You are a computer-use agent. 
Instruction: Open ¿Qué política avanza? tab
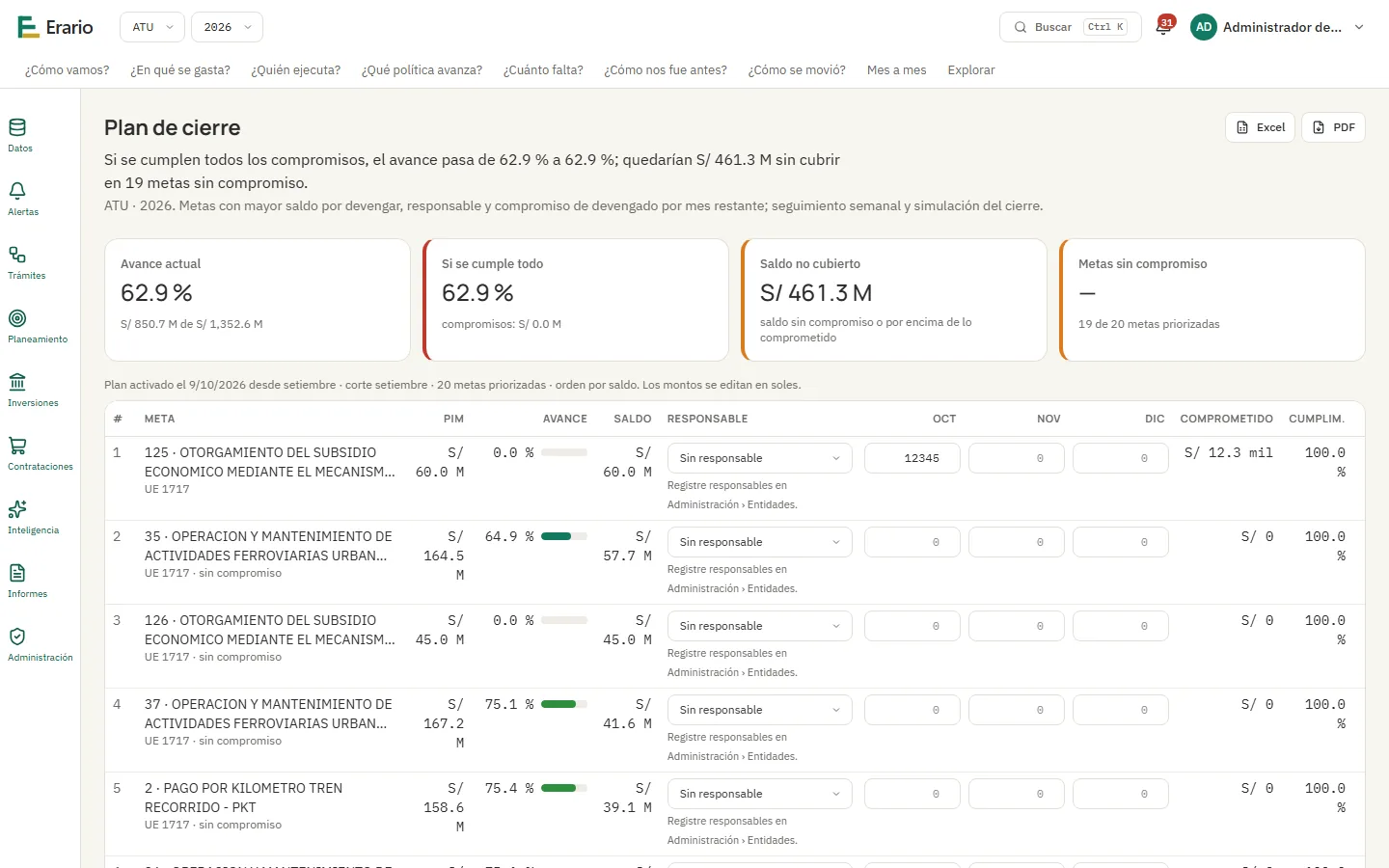422,70
